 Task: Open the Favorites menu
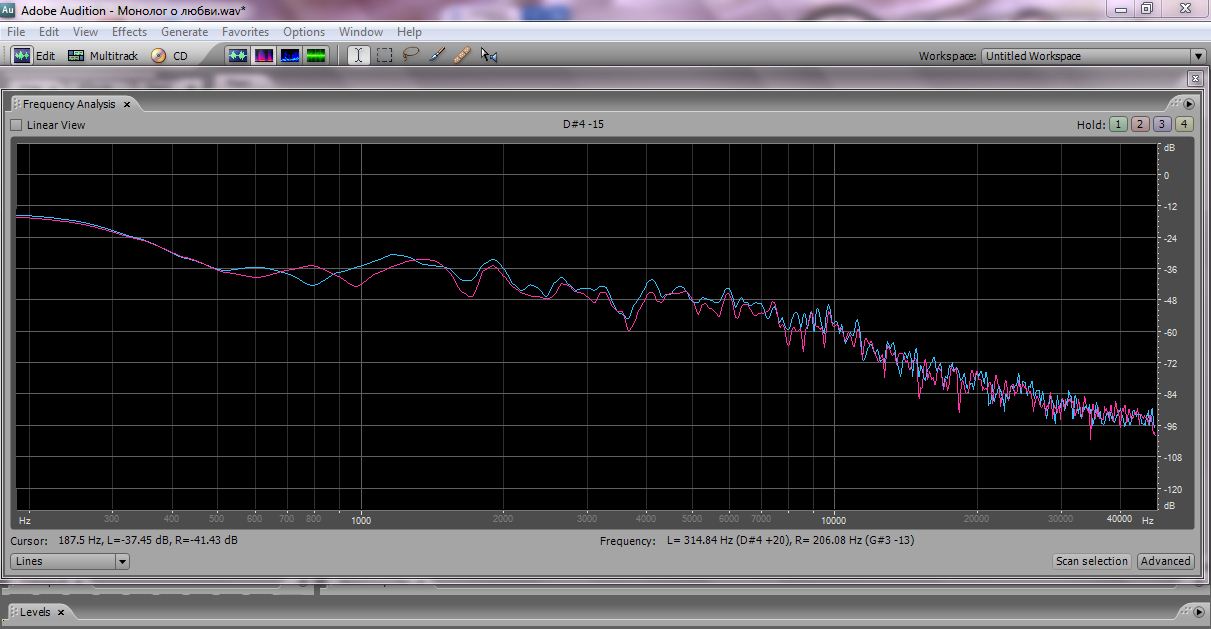pyautogui.click(x=245, y=32)
